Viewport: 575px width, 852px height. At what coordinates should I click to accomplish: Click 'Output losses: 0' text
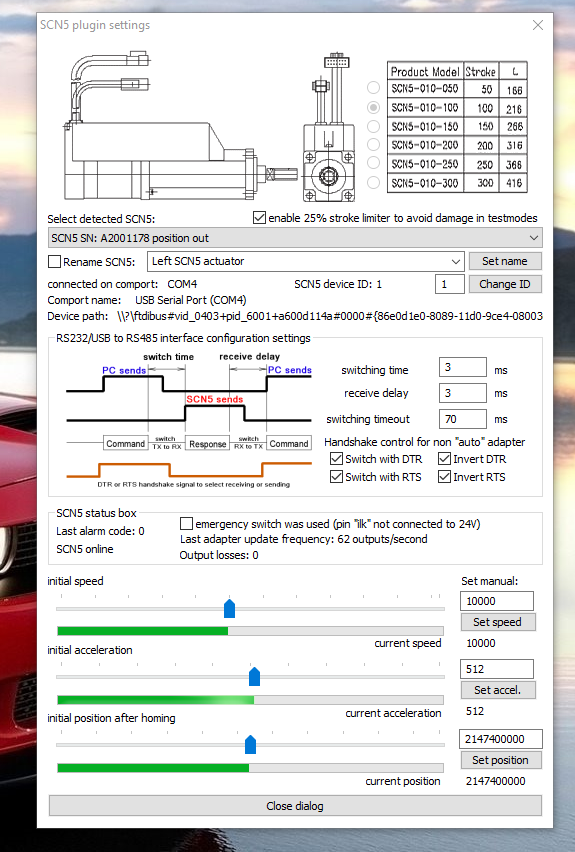tap(219, 555)
